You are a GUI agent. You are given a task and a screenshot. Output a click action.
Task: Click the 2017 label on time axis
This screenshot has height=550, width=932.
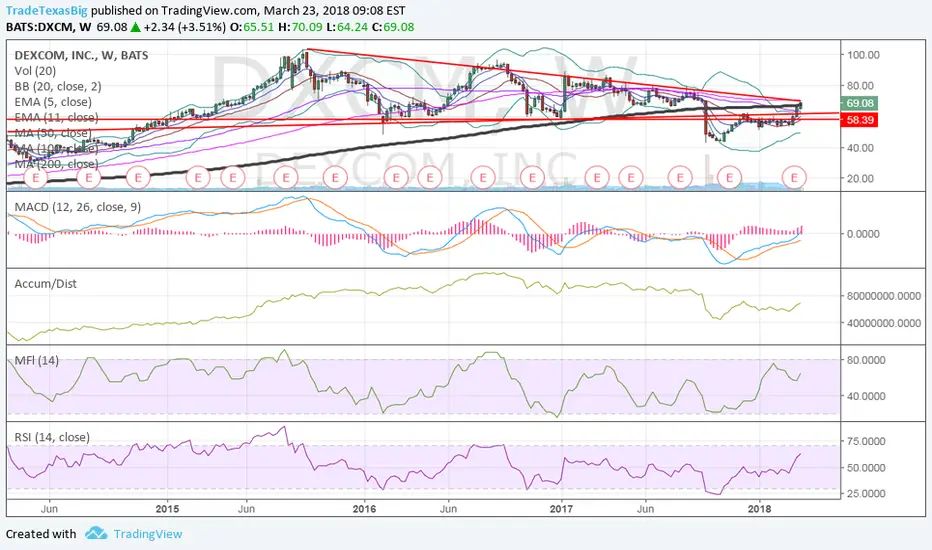coord(561,509)
